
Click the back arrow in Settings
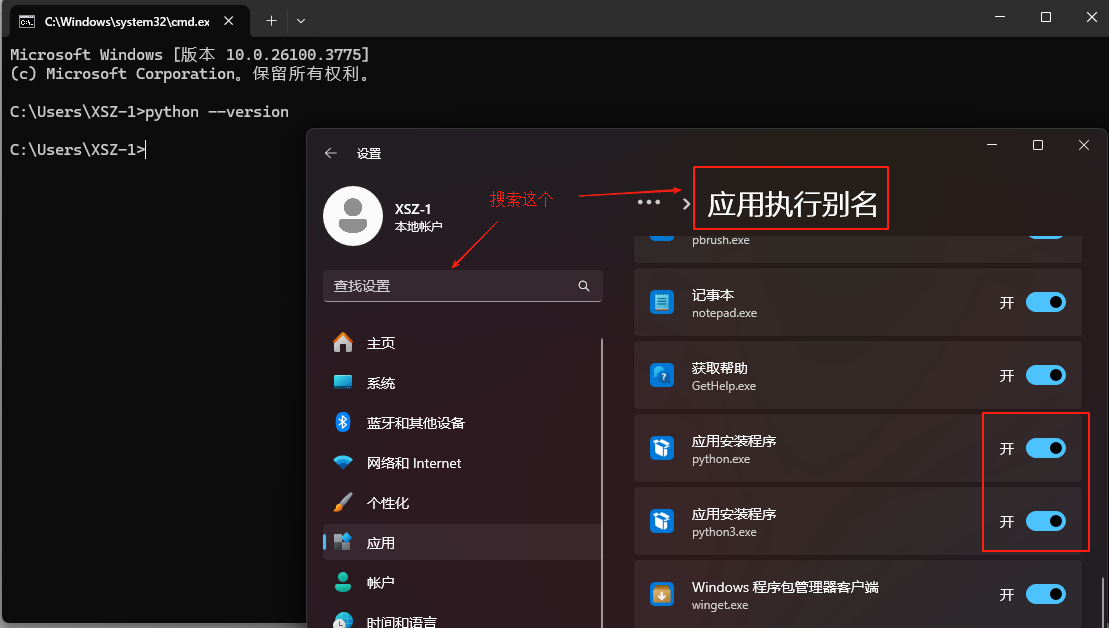point(331,153)
